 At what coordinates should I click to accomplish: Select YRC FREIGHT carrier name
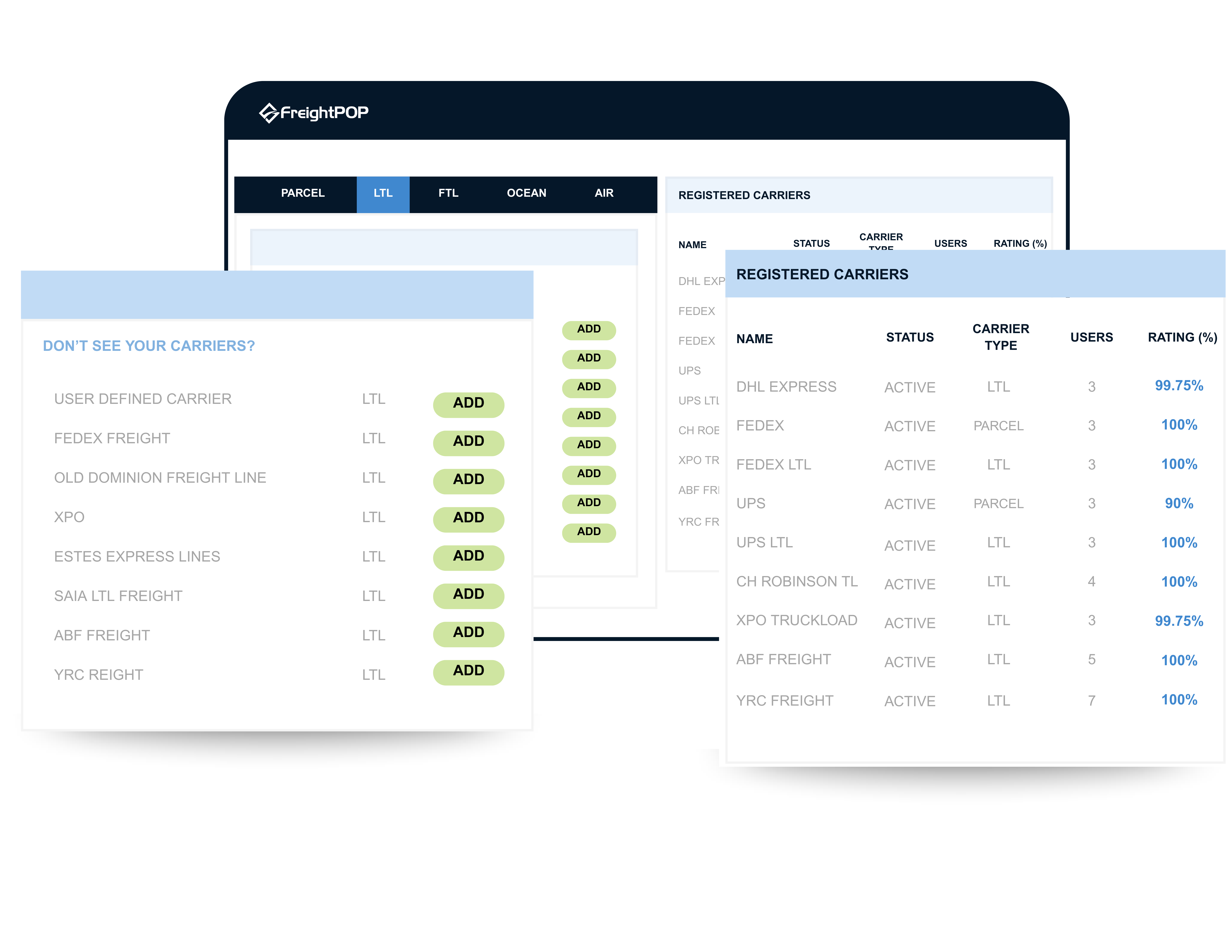click(785, 700)
